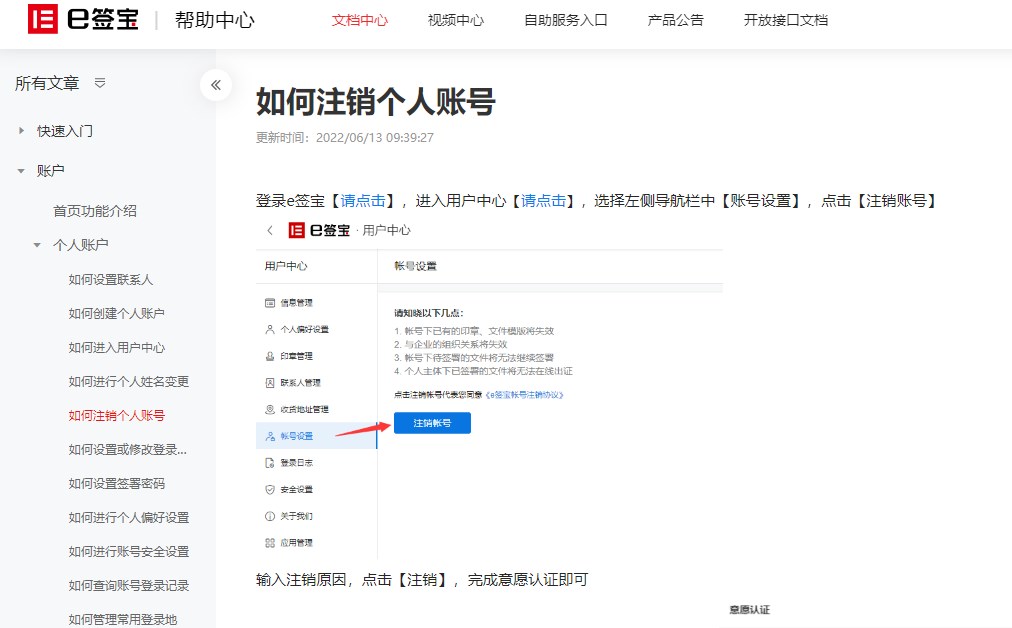Open 如何创建个人账户 article
1012x628 pixels.
tap(116, 314)
